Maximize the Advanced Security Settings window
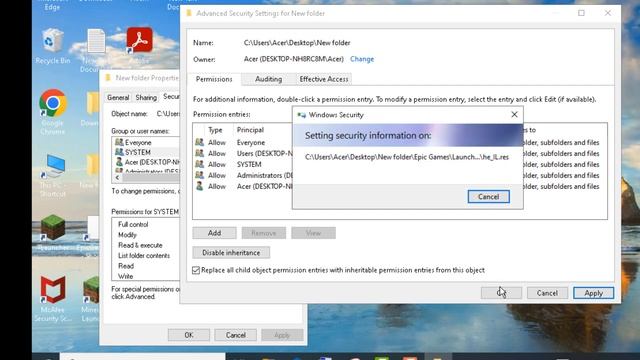This screenshot has width=640, height=360. click(581, 13)
